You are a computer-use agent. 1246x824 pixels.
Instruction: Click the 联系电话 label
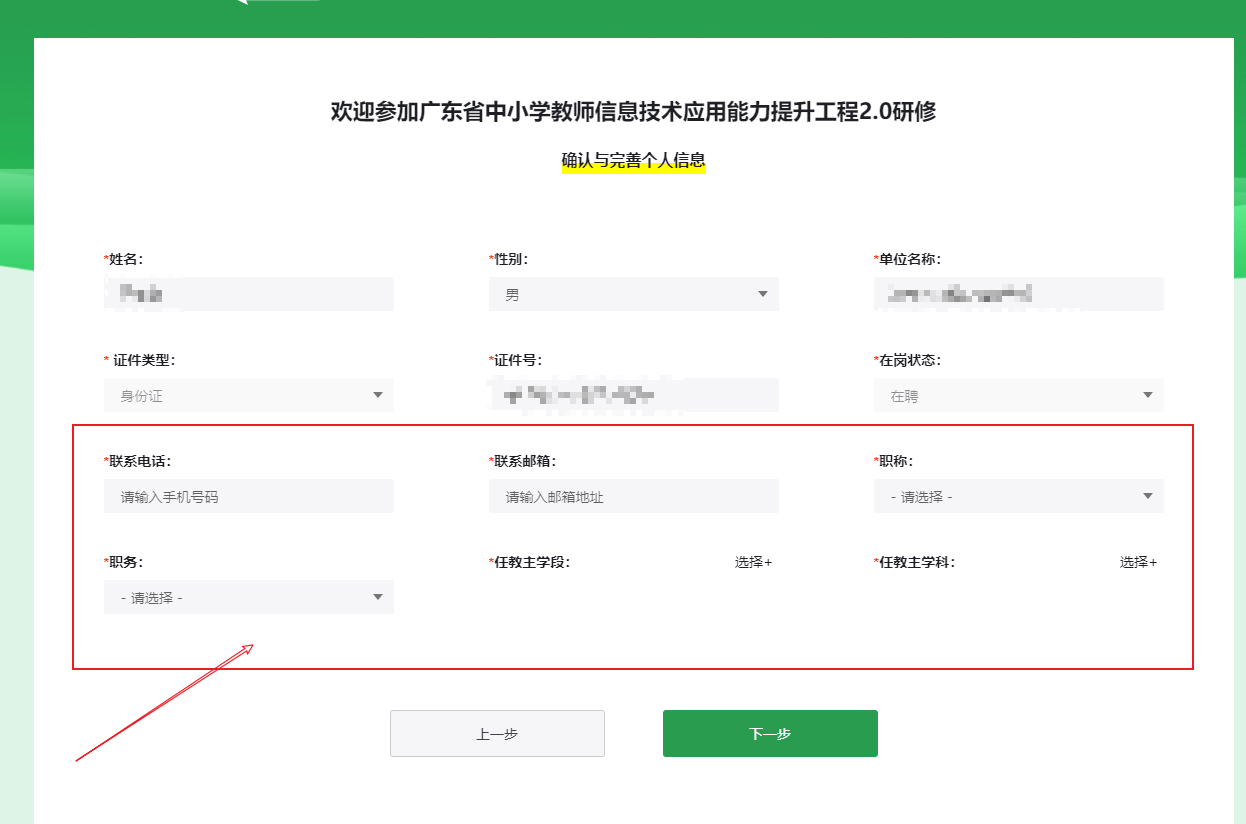[x=138, y=461]
